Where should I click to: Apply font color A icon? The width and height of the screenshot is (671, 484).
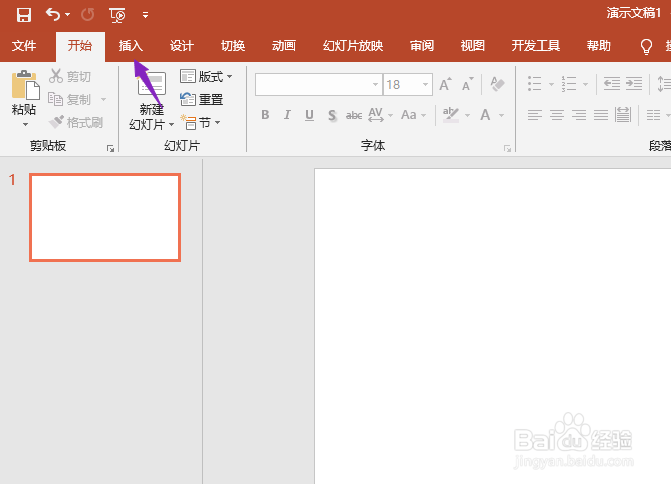[485, 115]
